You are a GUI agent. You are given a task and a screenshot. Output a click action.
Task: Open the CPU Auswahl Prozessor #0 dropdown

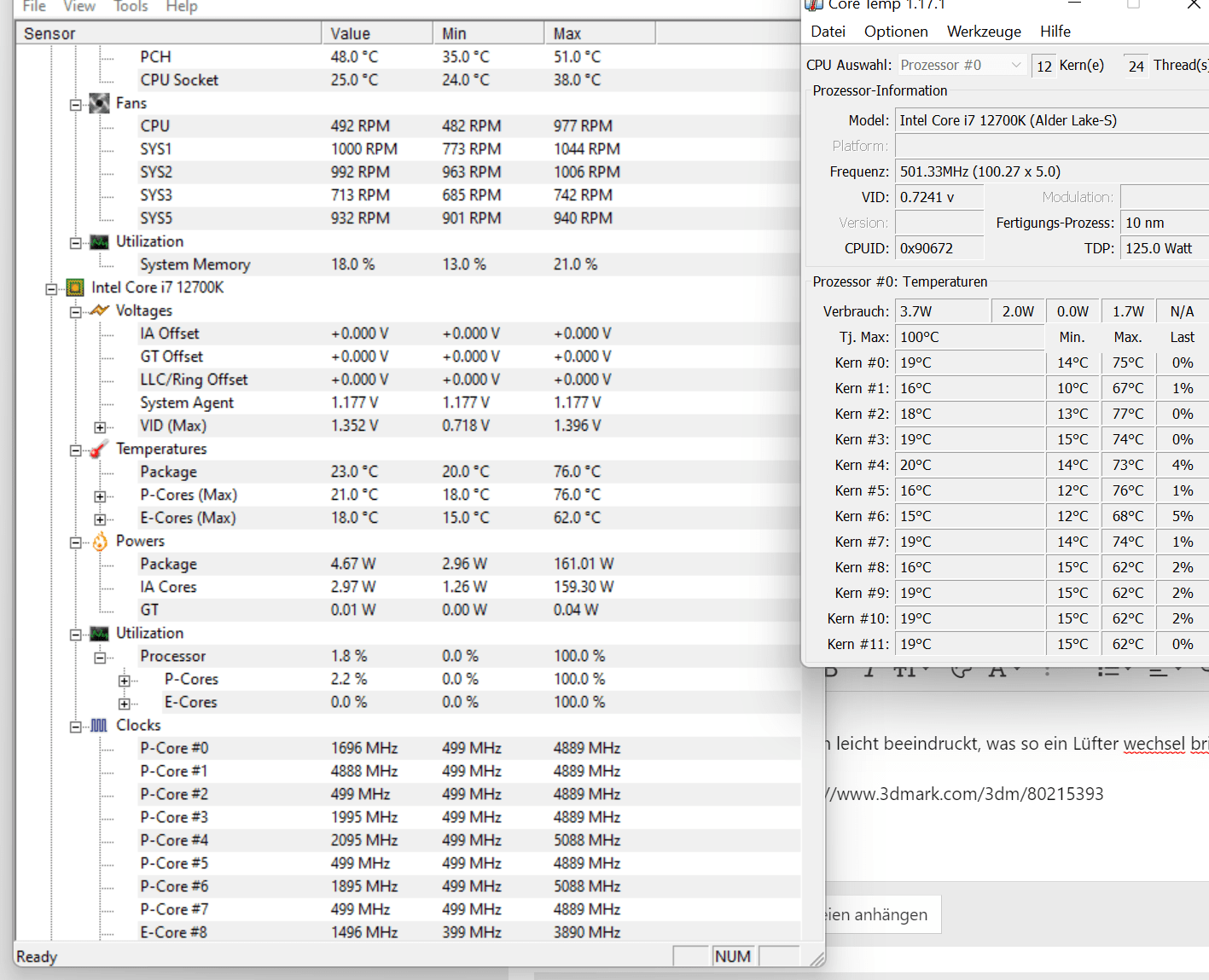(961, 65)
